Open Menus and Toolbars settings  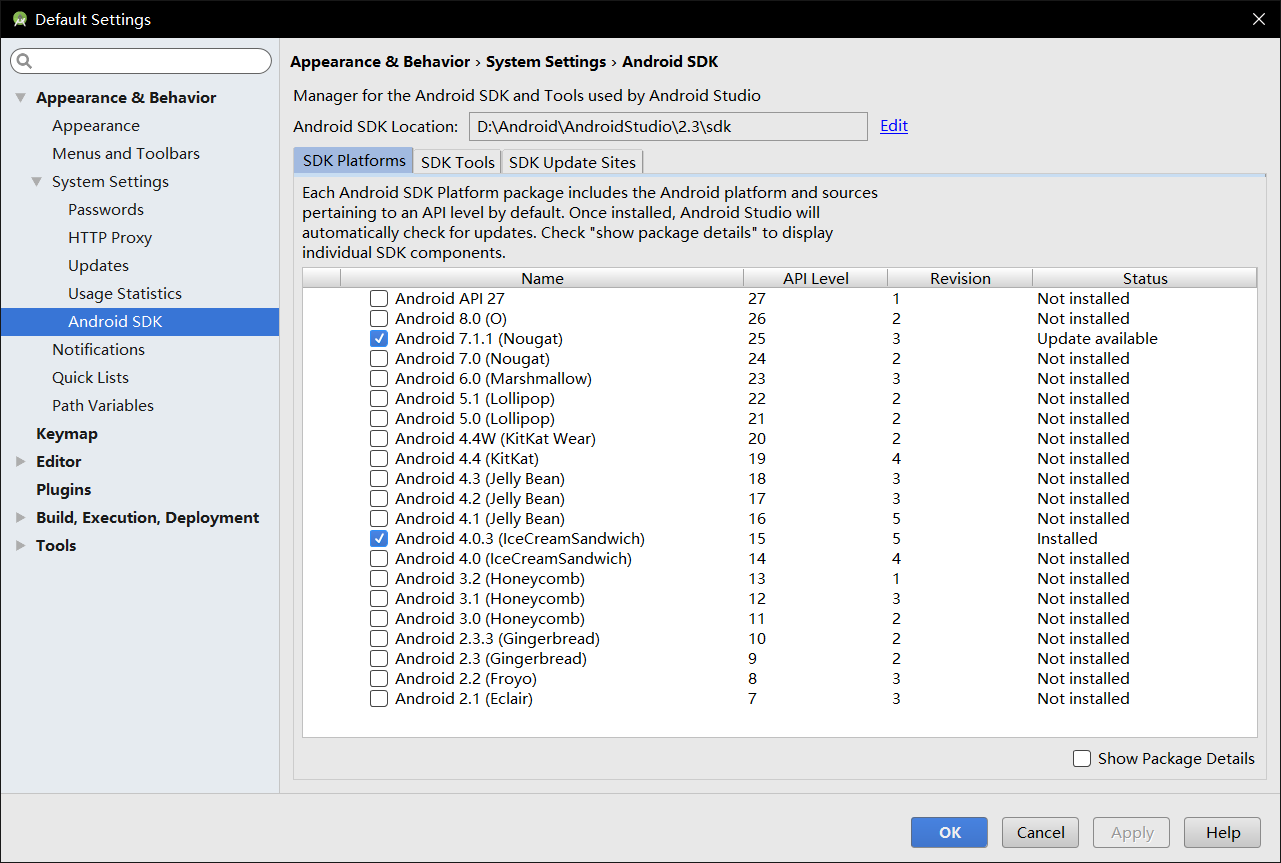tap(126, 154)
